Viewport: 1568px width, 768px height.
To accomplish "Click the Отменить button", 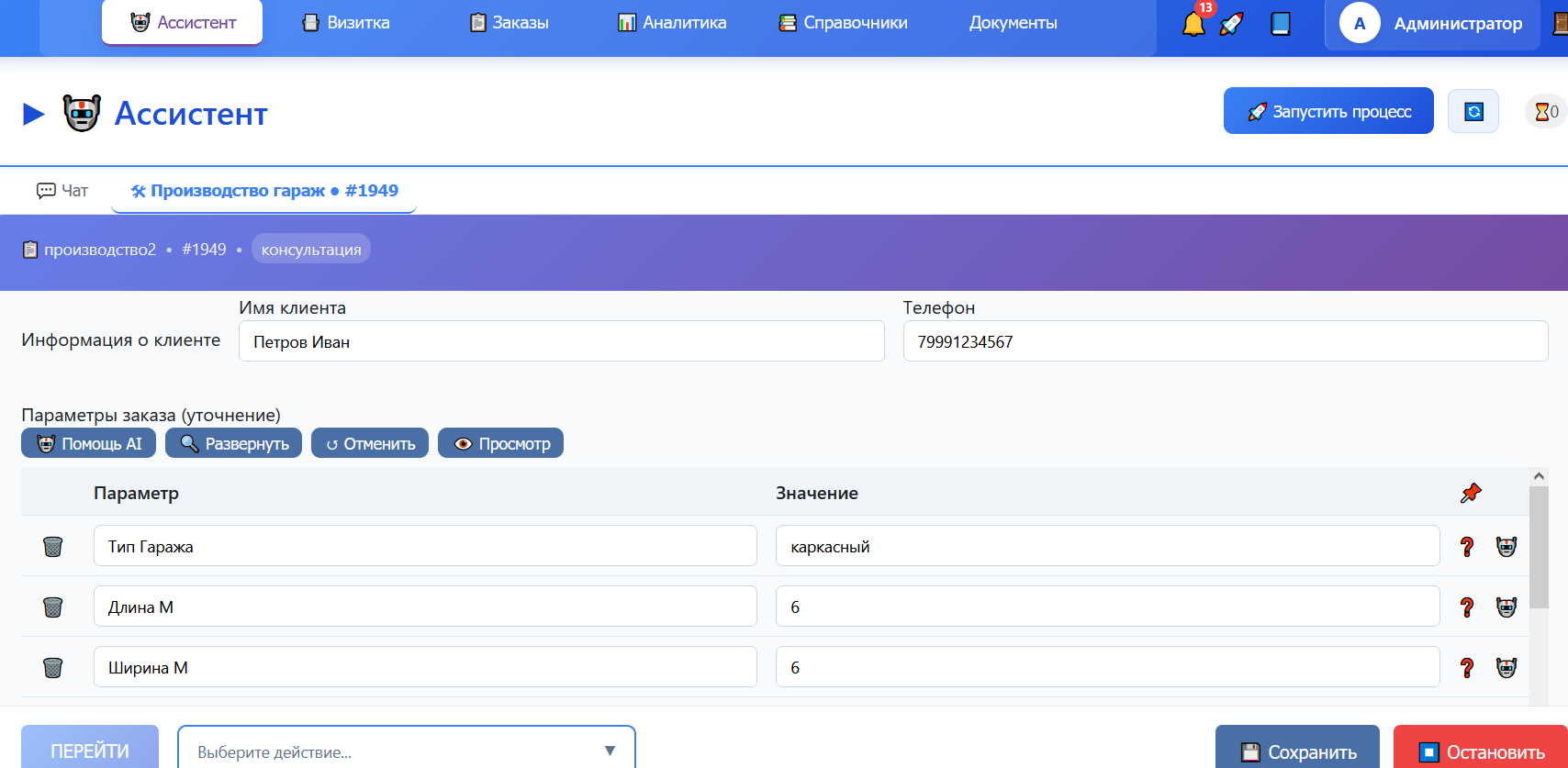I will coord(370,443).
